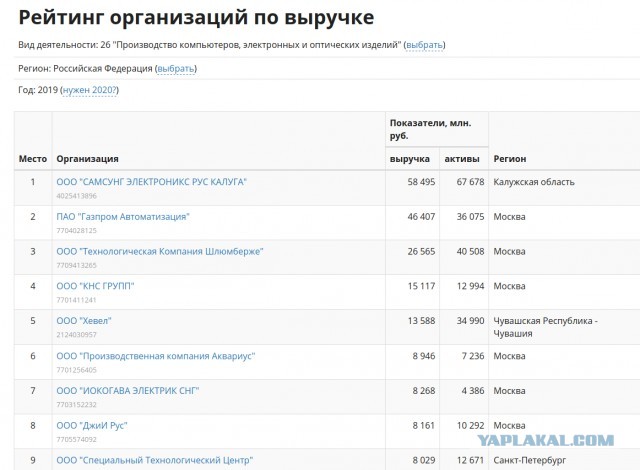Open ООО "Технологическая Компания Шлюмберже" link
Viewport: 640px width, 470px height.
click(160, 251)
